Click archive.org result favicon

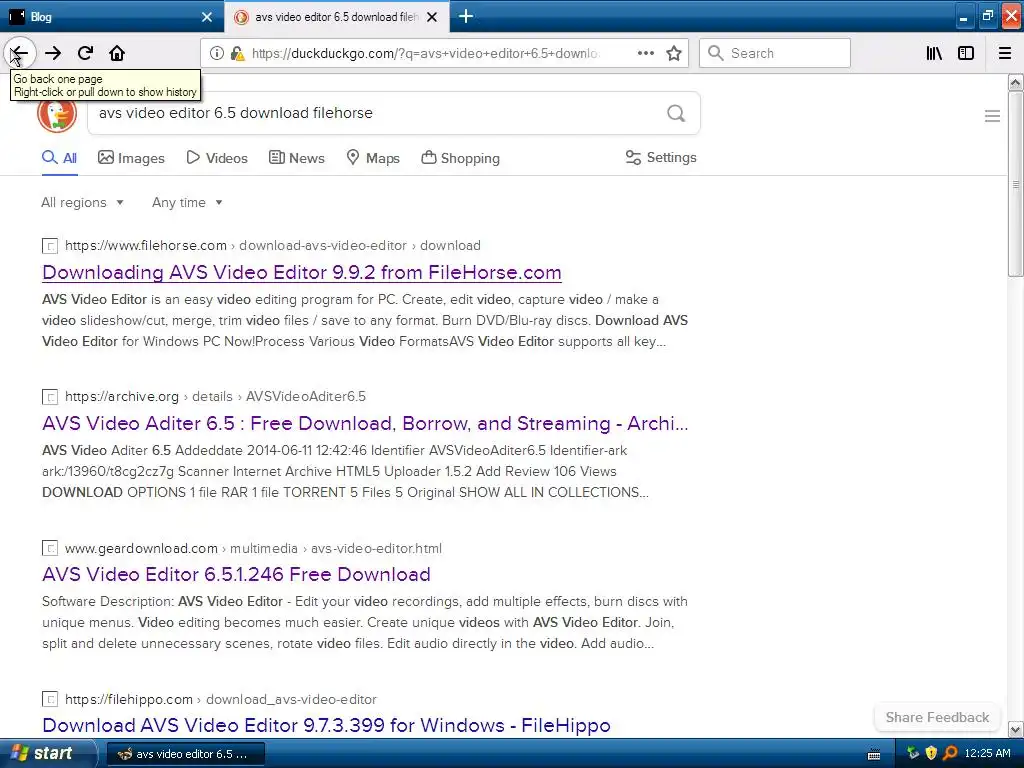coord(50,396)
